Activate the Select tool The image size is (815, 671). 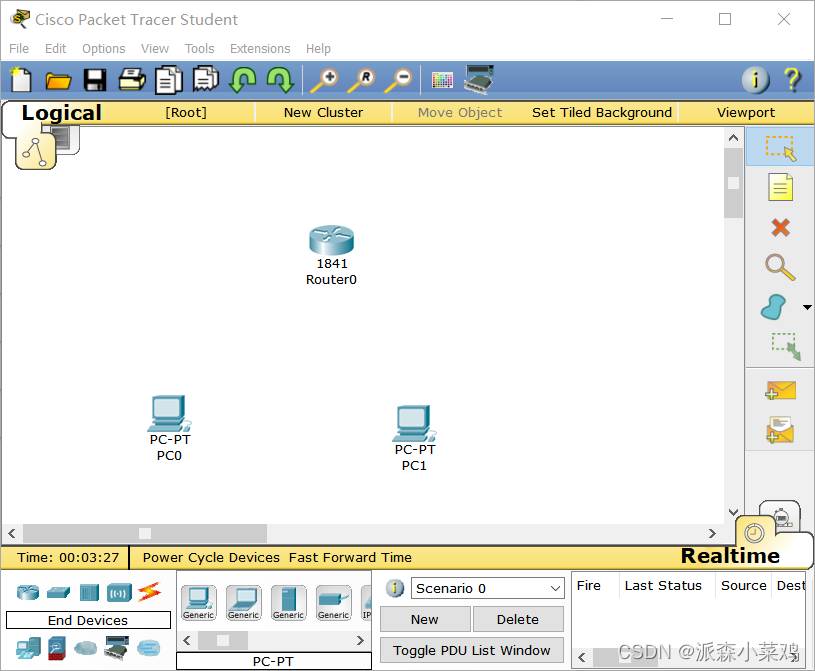coord(780,148)
